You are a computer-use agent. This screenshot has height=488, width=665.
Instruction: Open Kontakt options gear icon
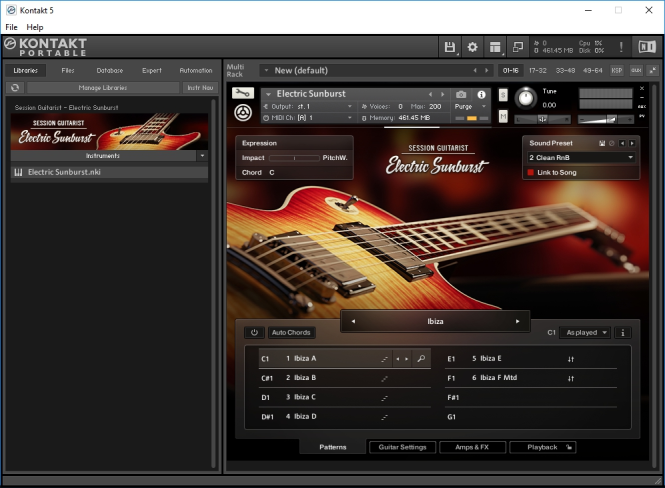(472, 47)
